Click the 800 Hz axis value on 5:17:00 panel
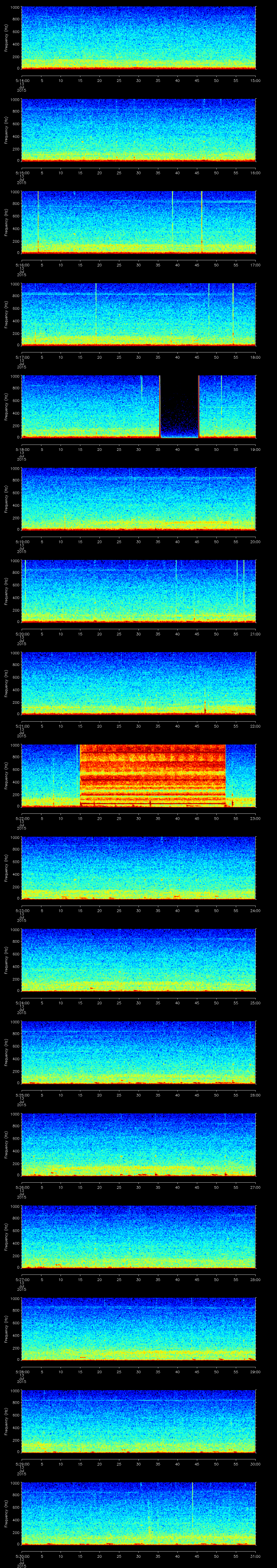 tap(17, 296)
